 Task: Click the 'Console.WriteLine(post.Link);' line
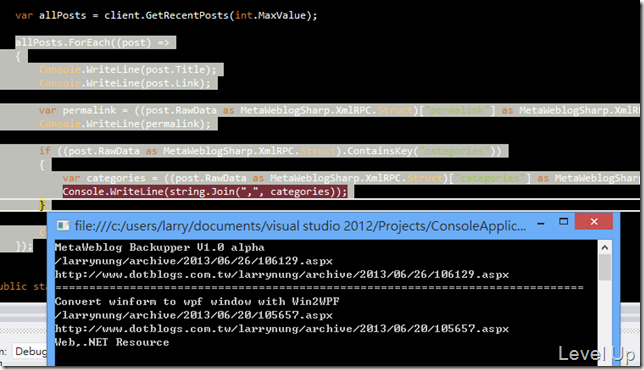click(125, 83)
